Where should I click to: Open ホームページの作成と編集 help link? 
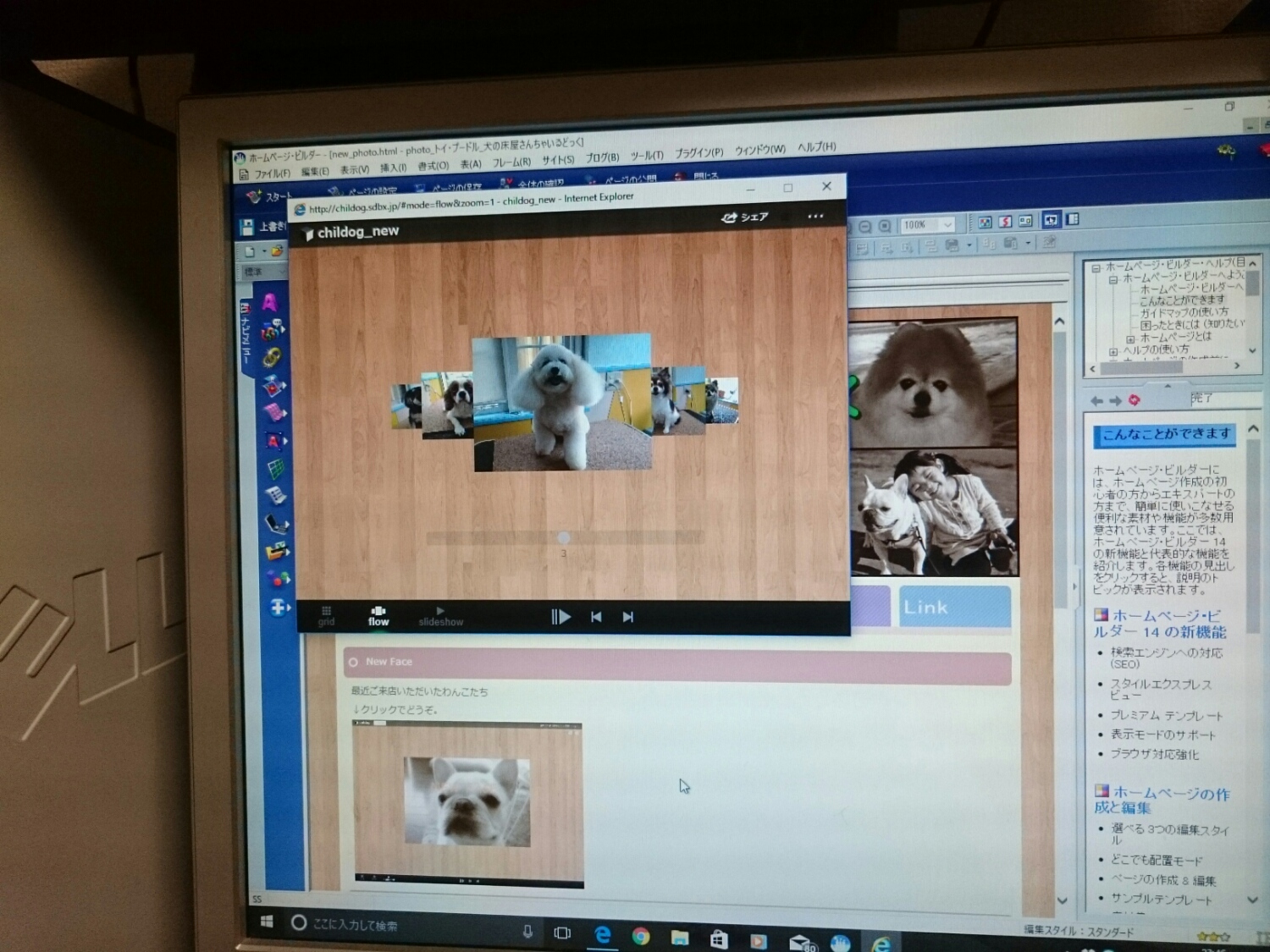[1162, 801]
